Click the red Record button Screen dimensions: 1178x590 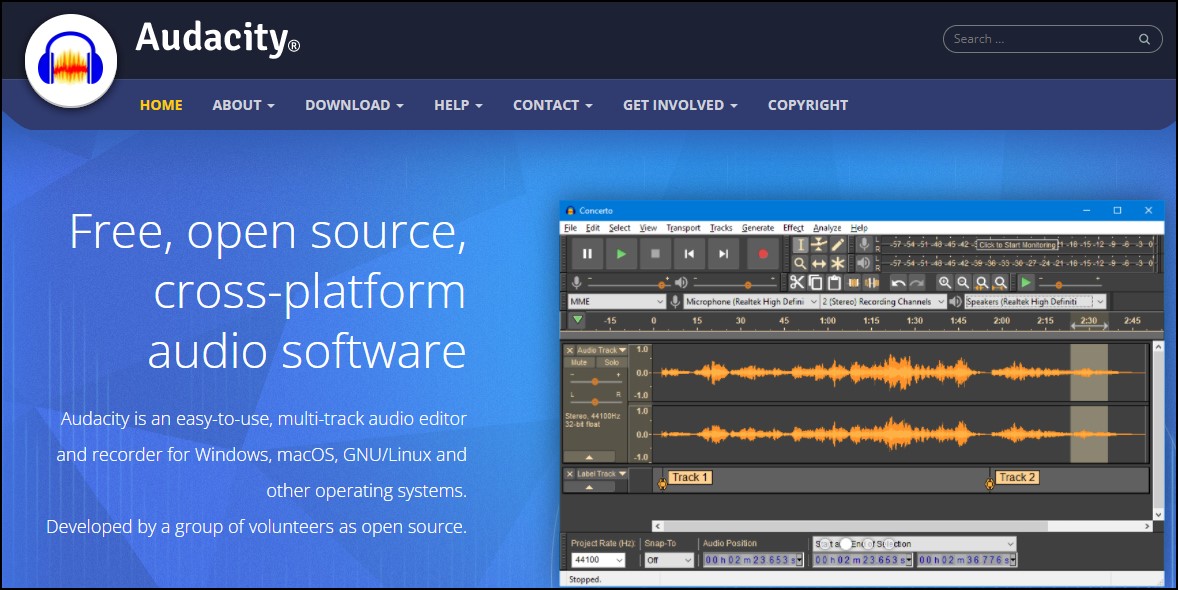tap(763, 254)
